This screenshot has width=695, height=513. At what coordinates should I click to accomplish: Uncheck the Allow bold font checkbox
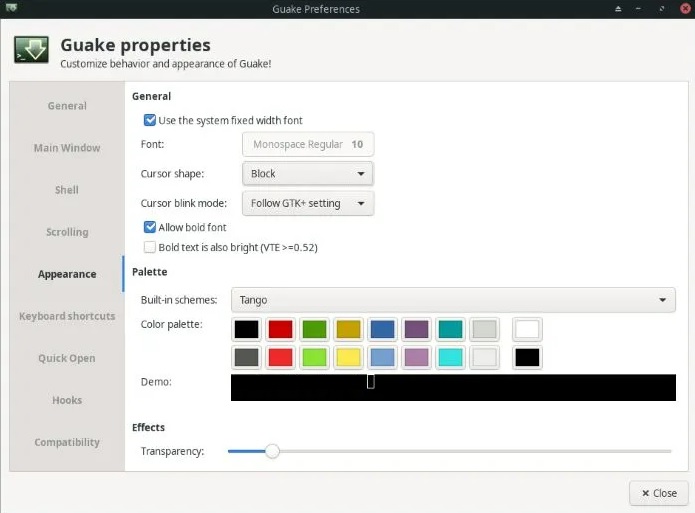tap(150, 227)
